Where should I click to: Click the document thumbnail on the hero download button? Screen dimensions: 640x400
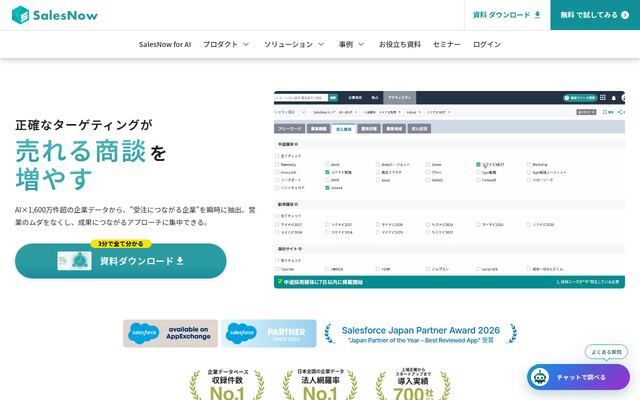[x=74, y=261]
